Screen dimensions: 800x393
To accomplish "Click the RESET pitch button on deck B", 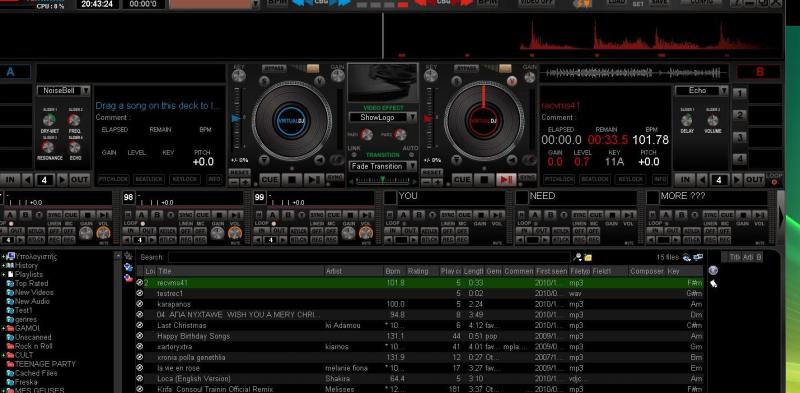I will 432,173.
